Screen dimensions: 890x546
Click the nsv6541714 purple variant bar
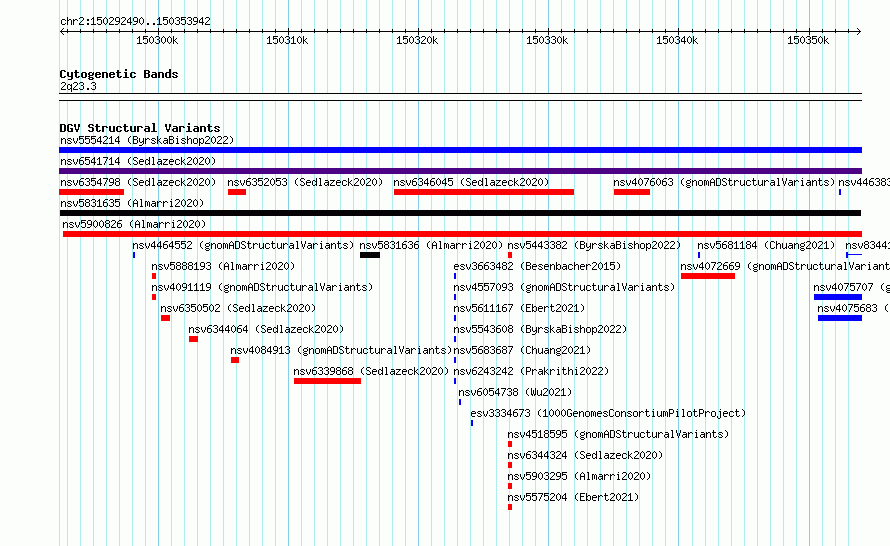tap(460, 171)
